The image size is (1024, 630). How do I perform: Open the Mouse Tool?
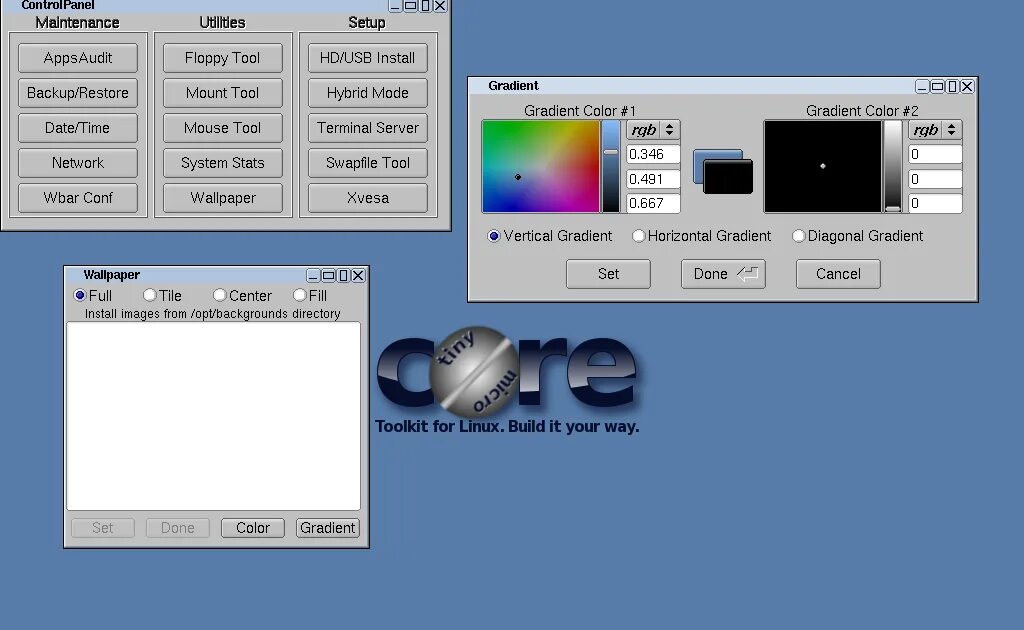[223, 128]
